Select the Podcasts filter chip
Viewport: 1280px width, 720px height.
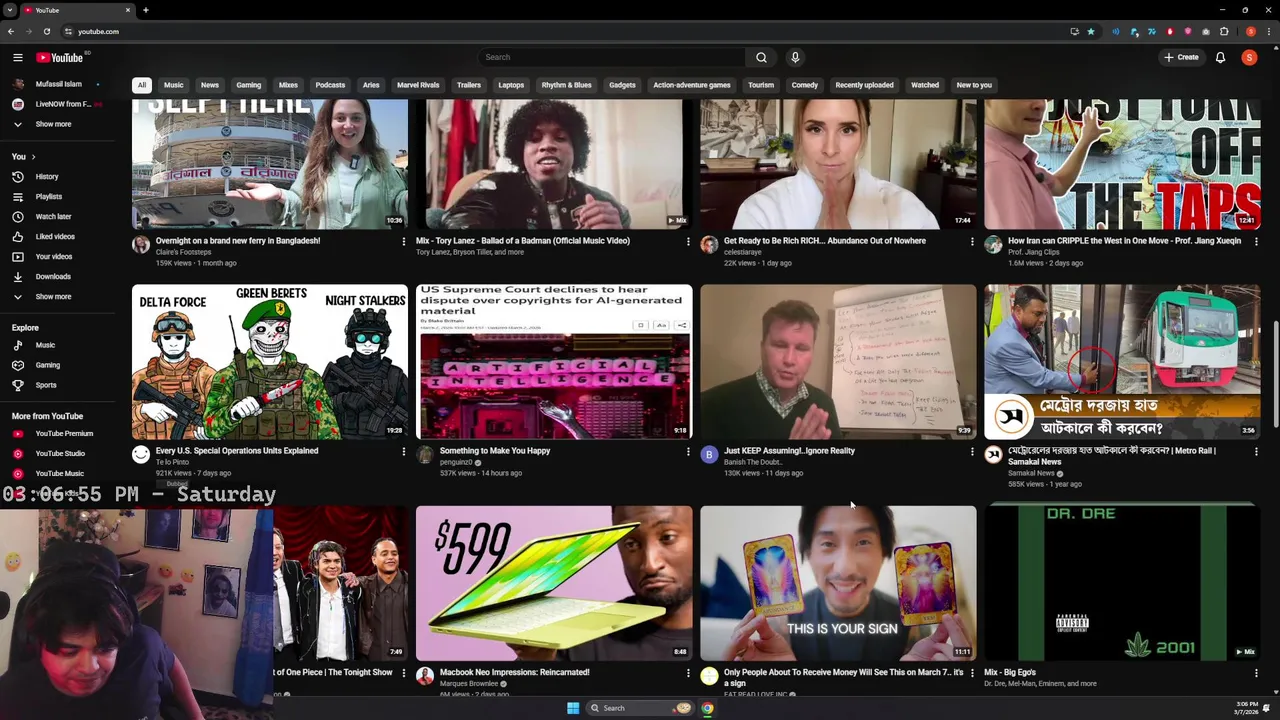(330, 85)
